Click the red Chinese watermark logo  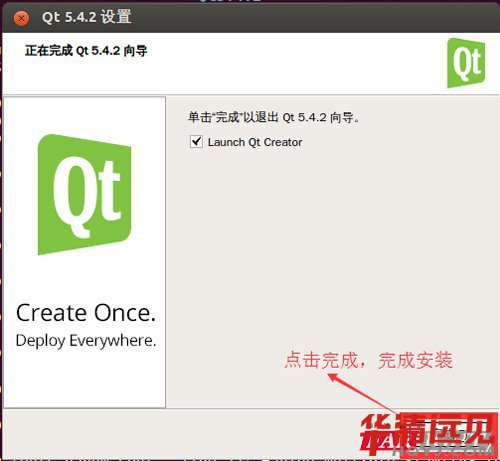(428, 433)
